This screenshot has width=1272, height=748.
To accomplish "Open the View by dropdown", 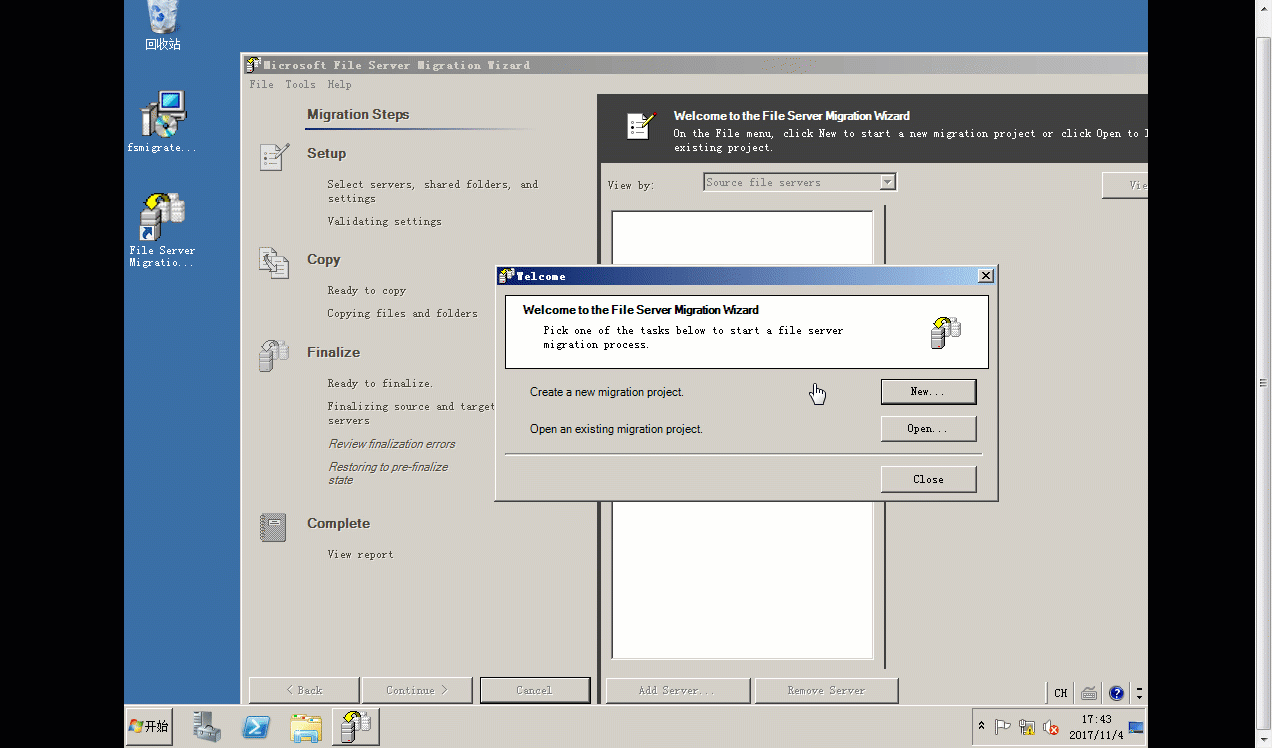I will tap(799, 182).
